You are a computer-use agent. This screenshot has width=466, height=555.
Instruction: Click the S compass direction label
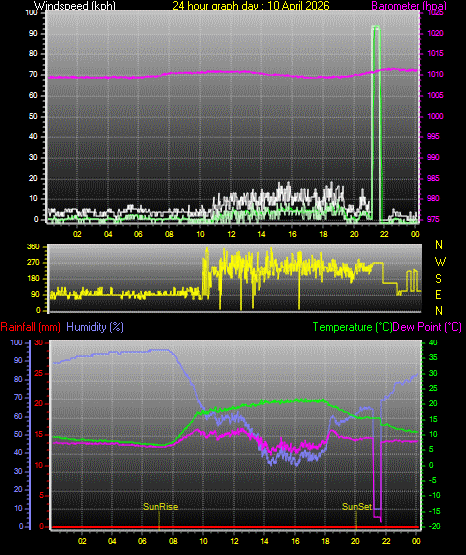(438, 279)
